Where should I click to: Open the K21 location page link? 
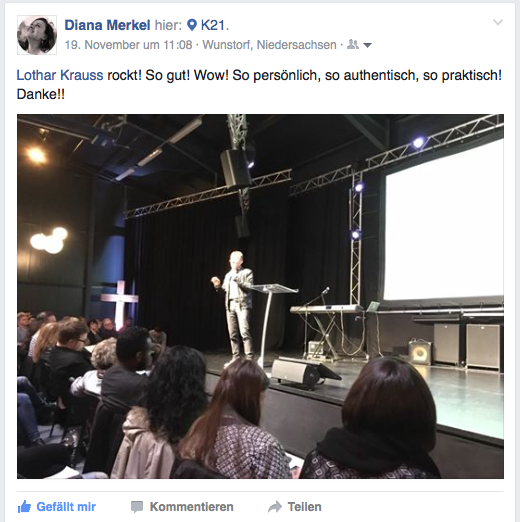click(213, 25)
